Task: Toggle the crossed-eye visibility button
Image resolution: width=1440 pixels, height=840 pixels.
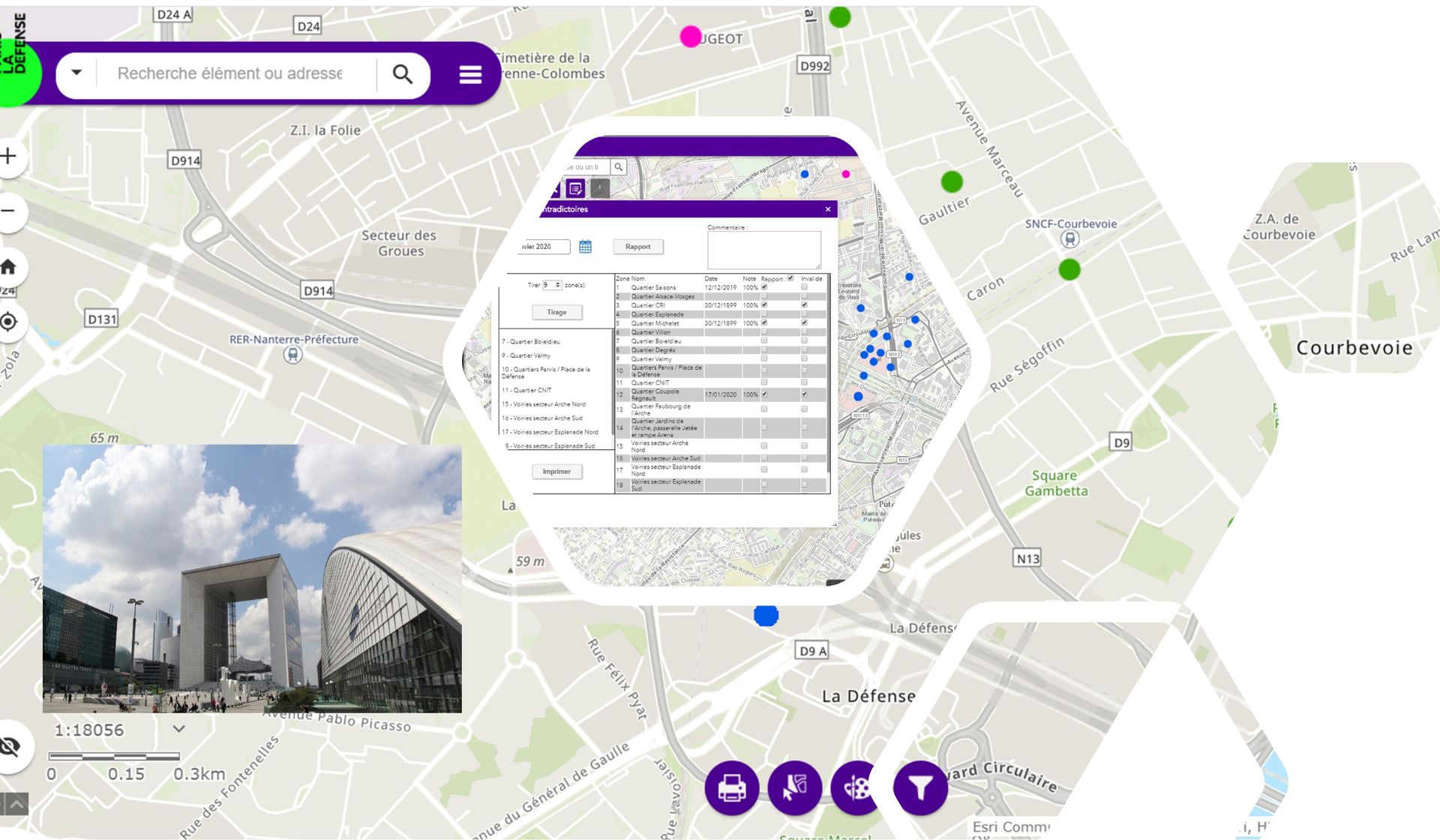Action: (x=10, y=746)
